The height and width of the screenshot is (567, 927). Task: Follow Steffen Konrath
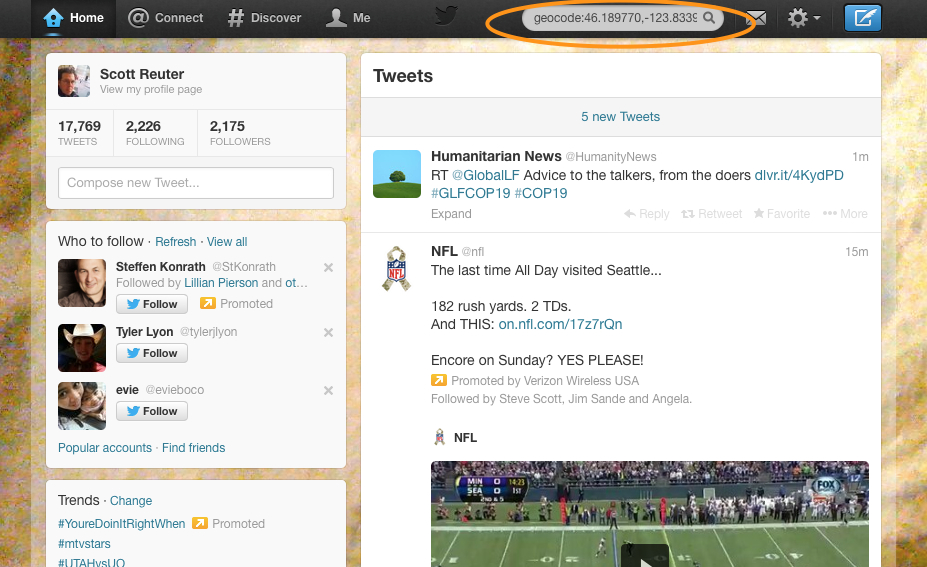point(152,304)
